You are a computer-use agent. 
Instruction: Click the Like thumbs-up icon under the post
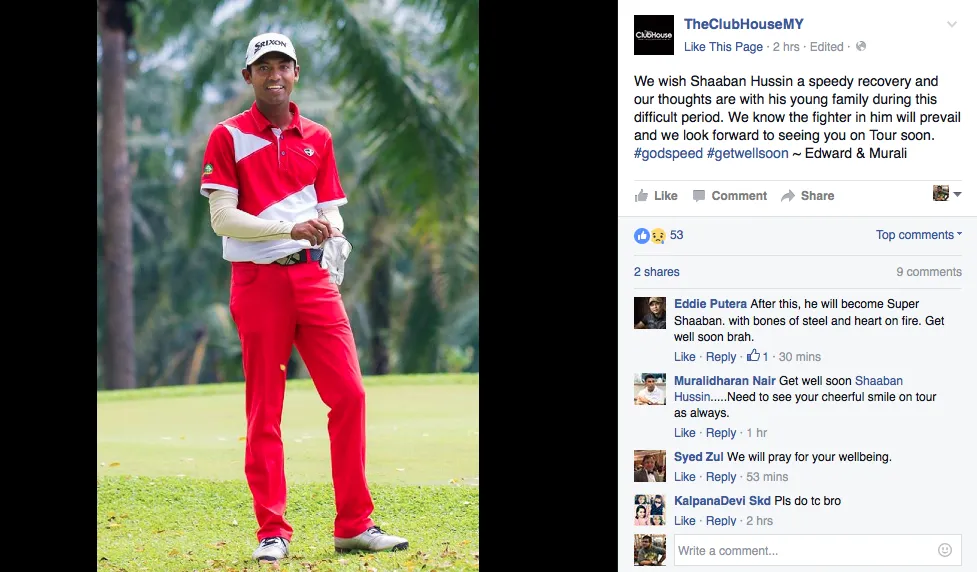(641, 196)
